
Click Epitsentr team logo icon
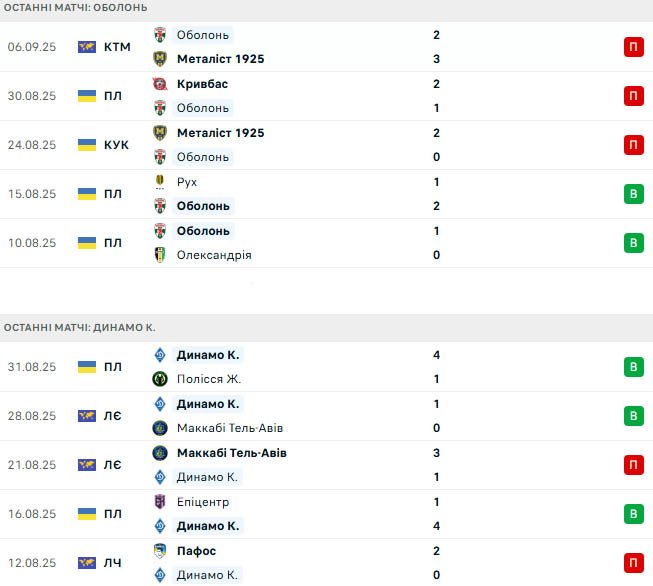coord(160,502)
